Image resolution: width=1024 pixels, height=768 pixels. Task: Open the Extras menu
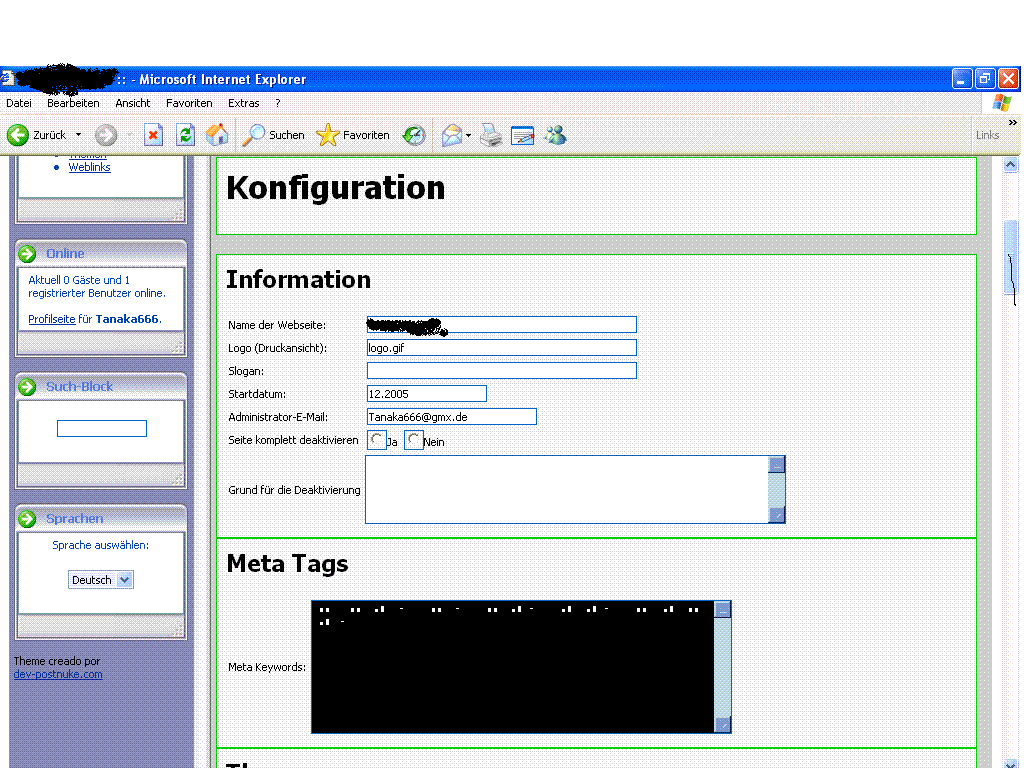pos(243,103)
